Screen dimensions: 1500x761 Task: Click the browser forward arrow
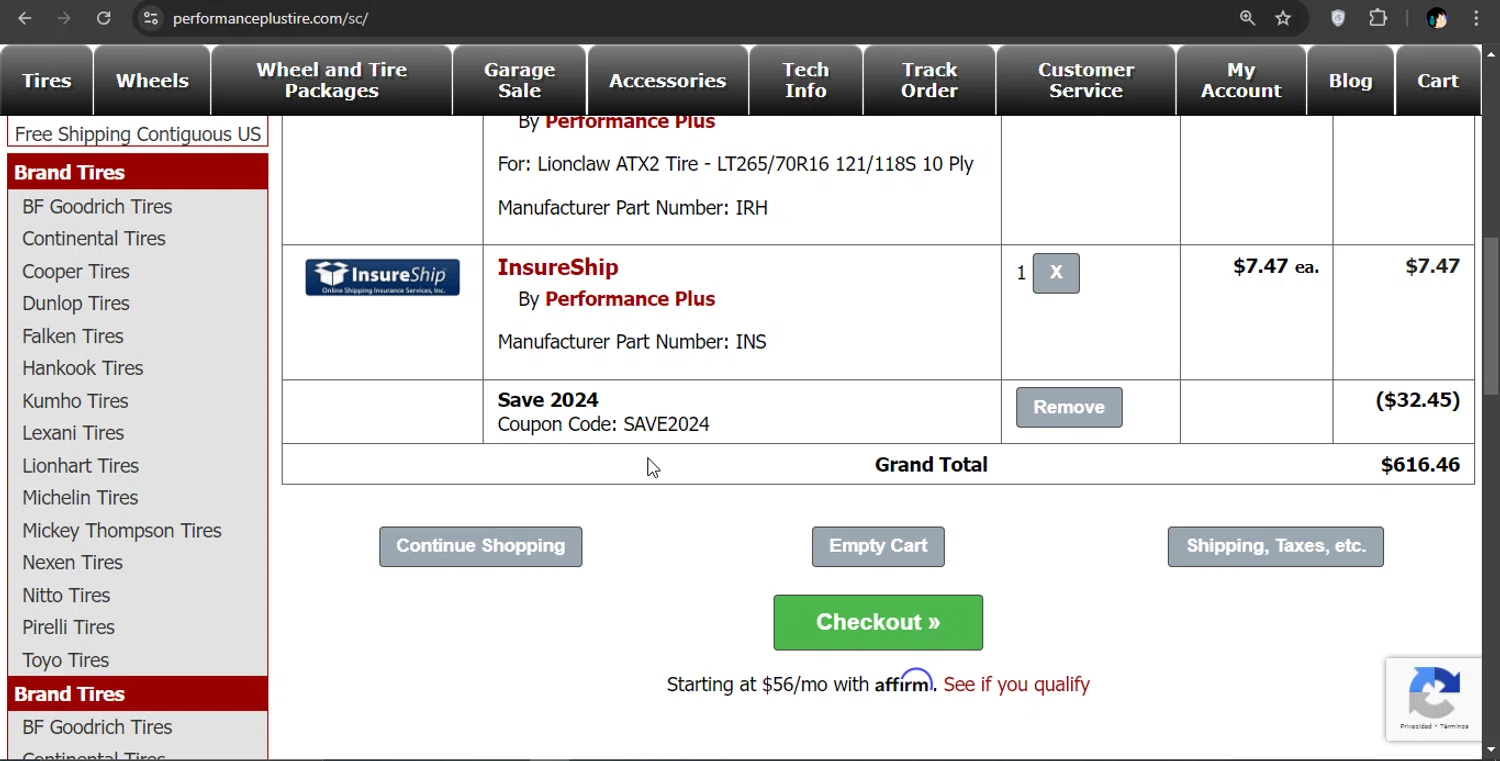(x=64, y=18)
